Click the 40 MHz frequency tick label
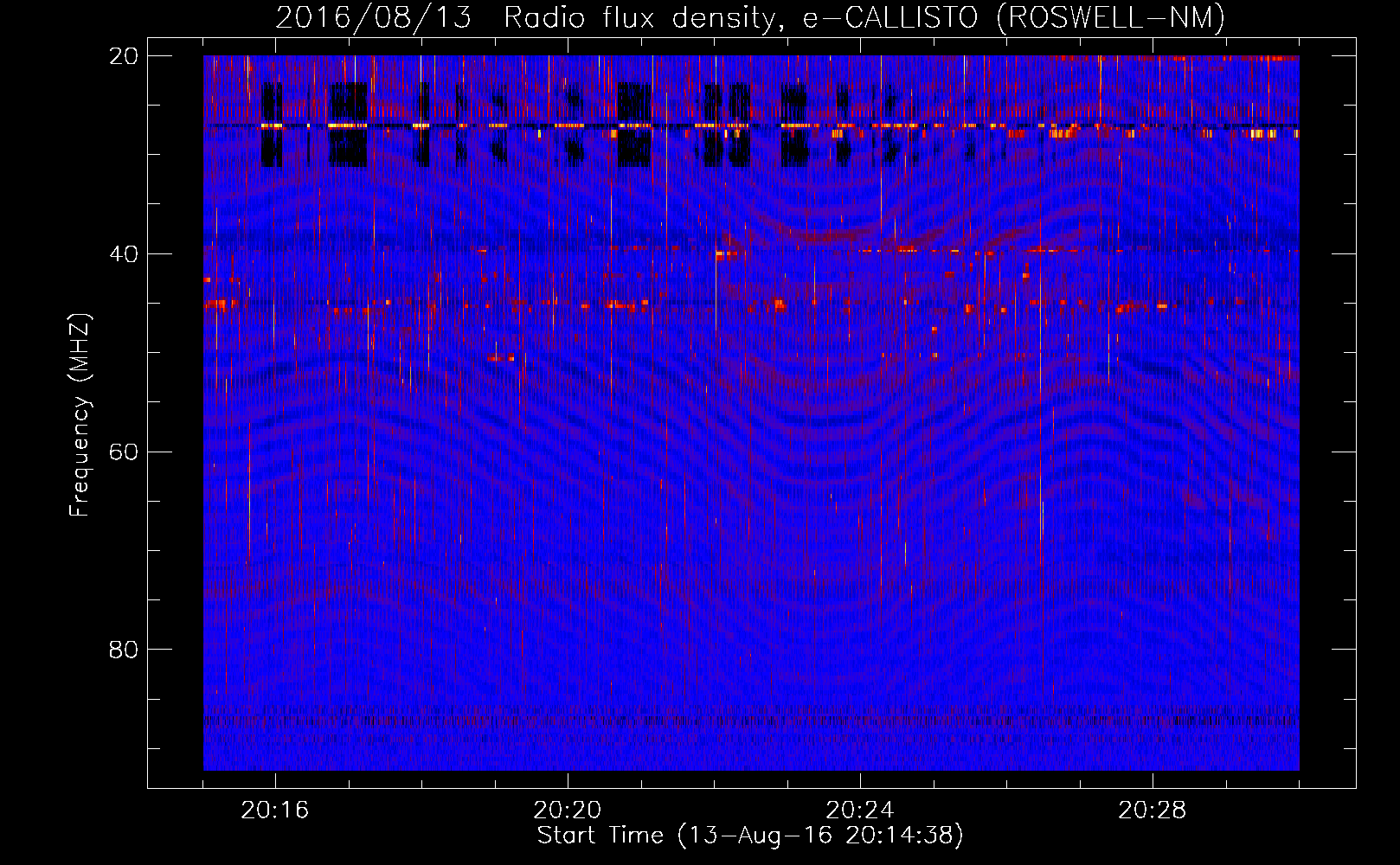Viewport: 1400px width, 865px height. coord(124,254)
